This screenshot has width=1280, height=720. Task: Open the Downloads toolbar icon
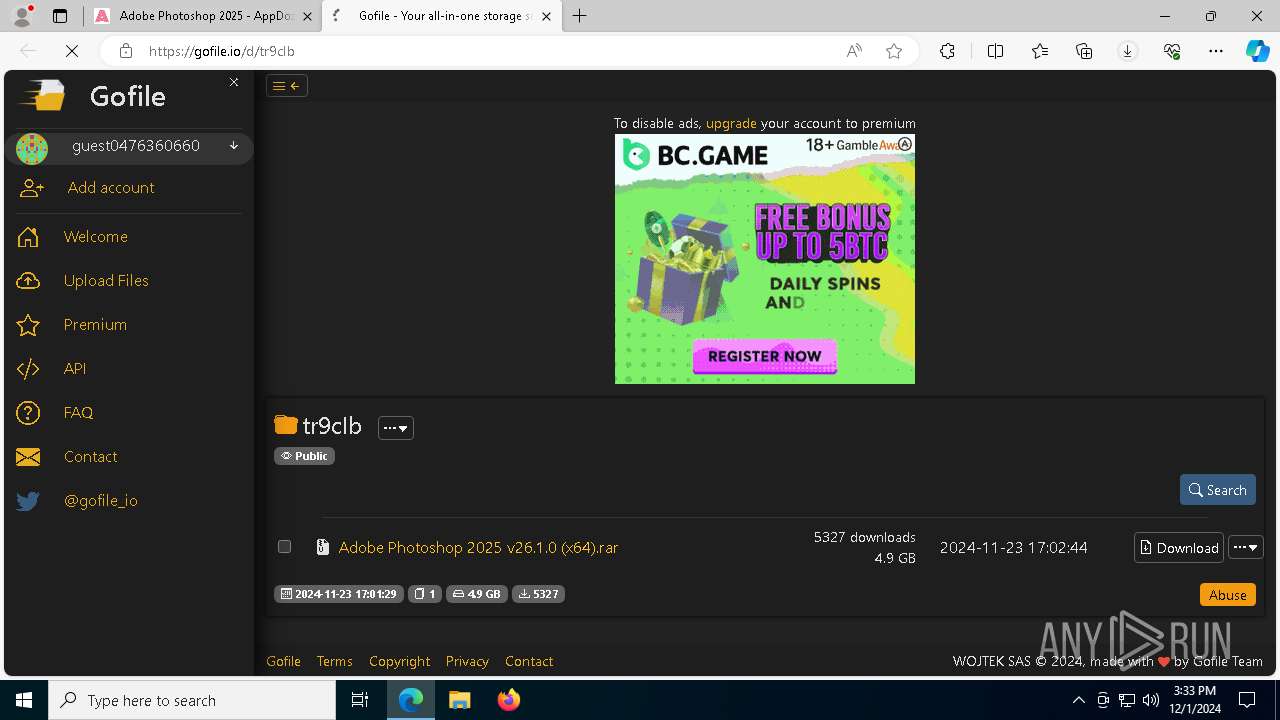tap(1128, 51)
